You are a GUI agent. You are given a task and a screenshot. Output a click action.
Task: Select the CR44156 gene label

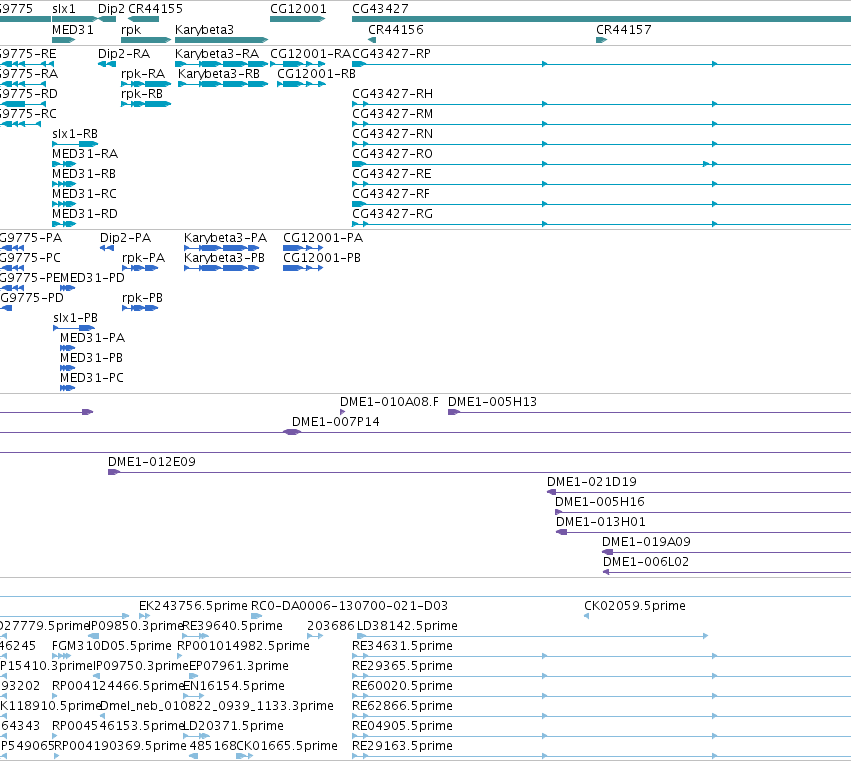coord(396,29)
